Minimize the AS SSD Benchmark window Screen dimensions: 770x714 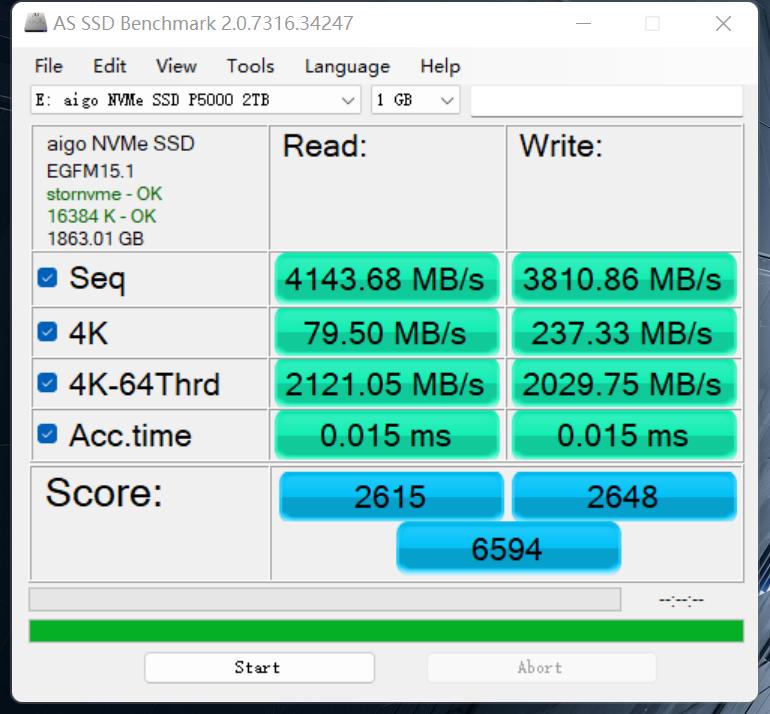coord(583,23)
